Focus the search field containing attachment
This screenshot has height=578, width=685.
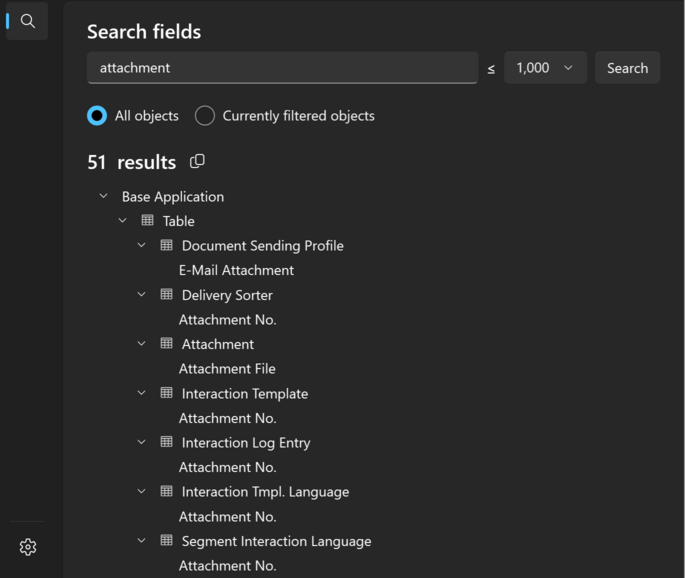click(x=282, y=68)
